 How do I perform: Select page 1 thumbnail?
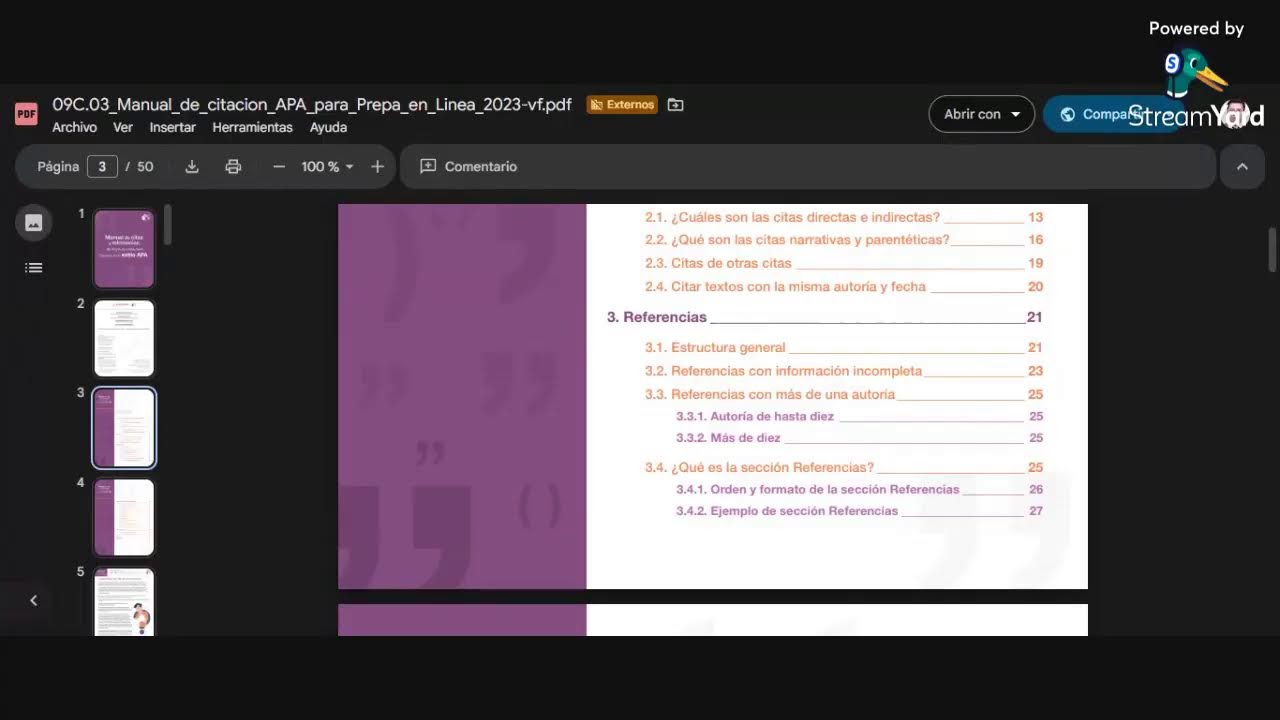124,249
